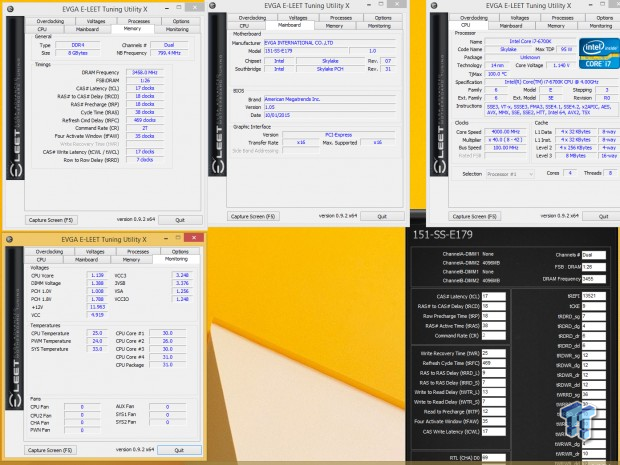Click the Intel Core i7 logo badge
The width and height of the screenshot is (620, 465).
pos(599,53)
